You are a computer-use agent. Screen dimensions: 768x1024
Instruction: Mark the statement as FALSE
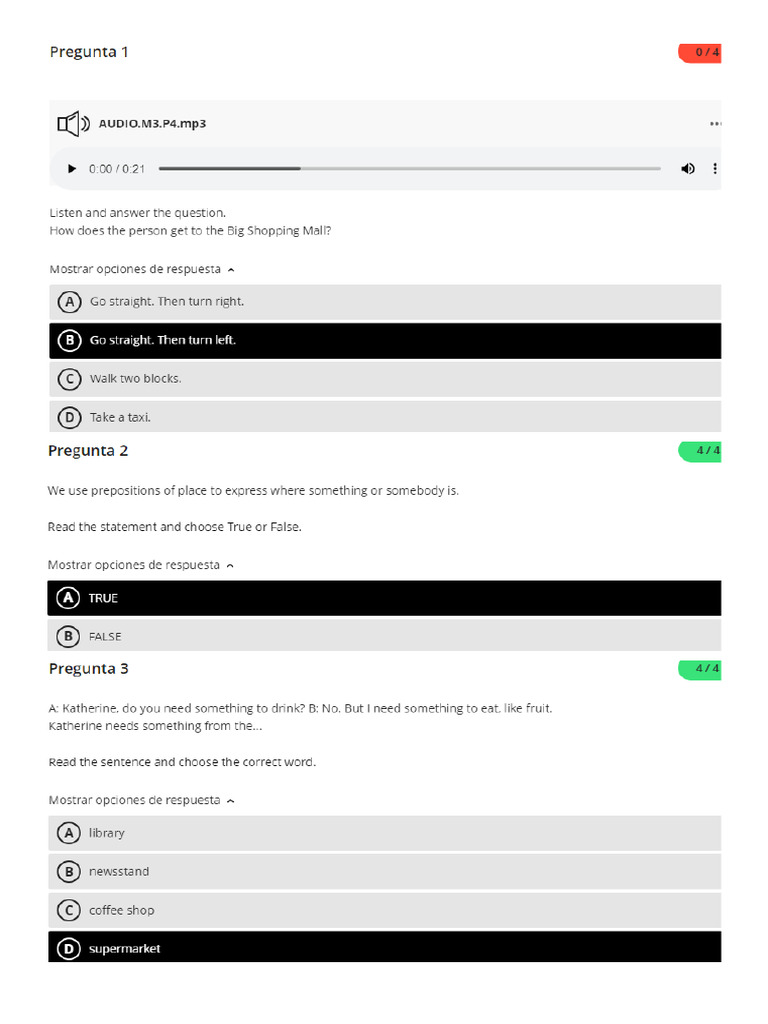[x=384, y=636]
